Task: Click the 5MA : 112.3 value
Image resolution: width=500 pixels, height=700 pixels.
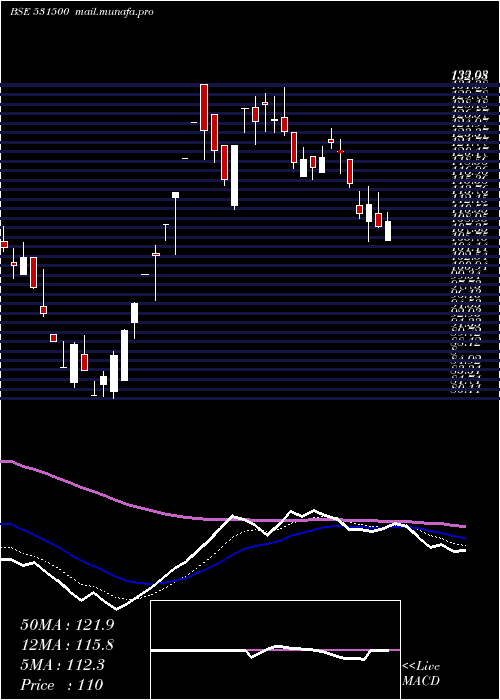Action: pyautogui.click(x=62, y=665)
